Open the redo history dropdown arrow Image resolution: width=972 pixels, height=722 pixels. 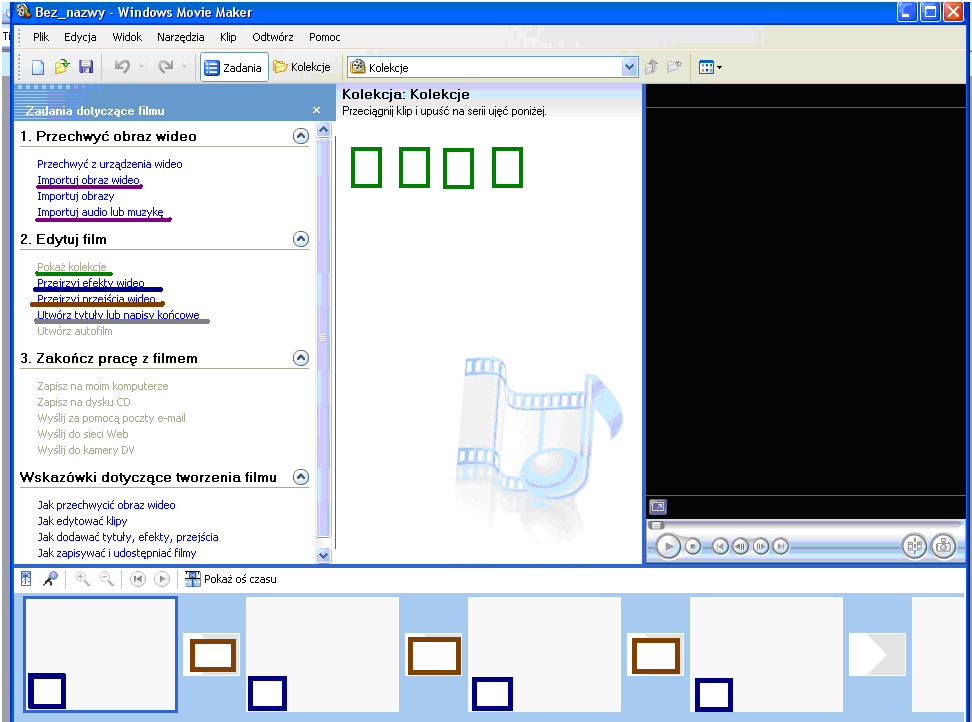184,67
